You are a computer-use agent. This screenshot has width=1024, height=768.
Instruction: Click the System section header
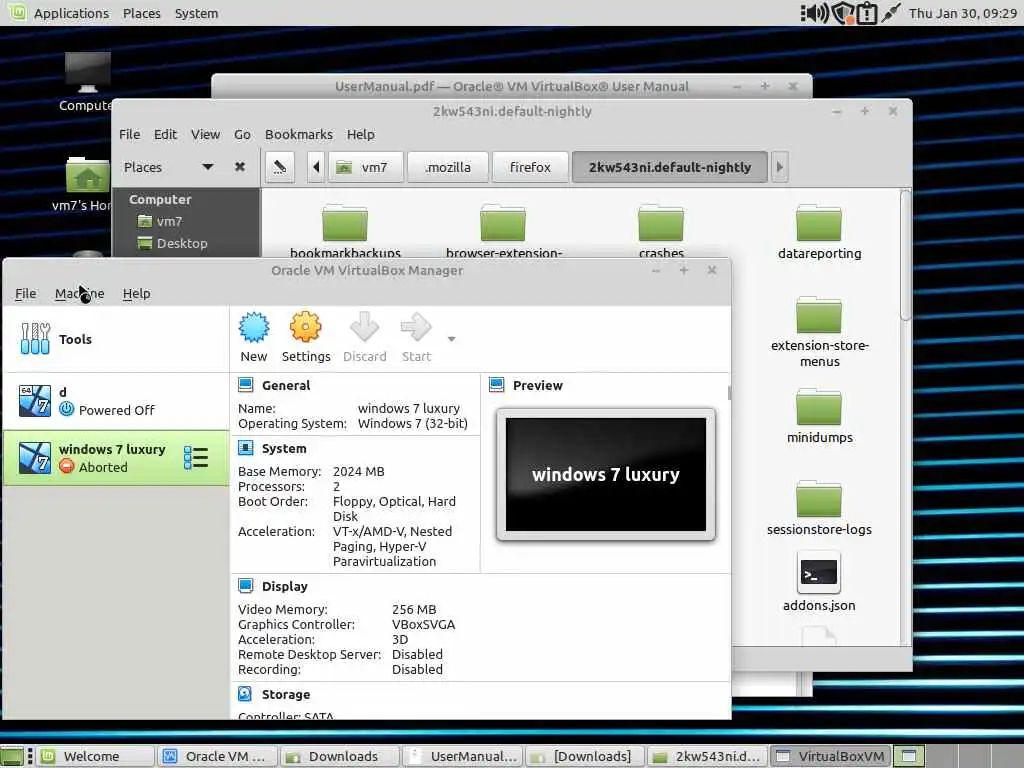pyautogui.click(x=283, y=449)
